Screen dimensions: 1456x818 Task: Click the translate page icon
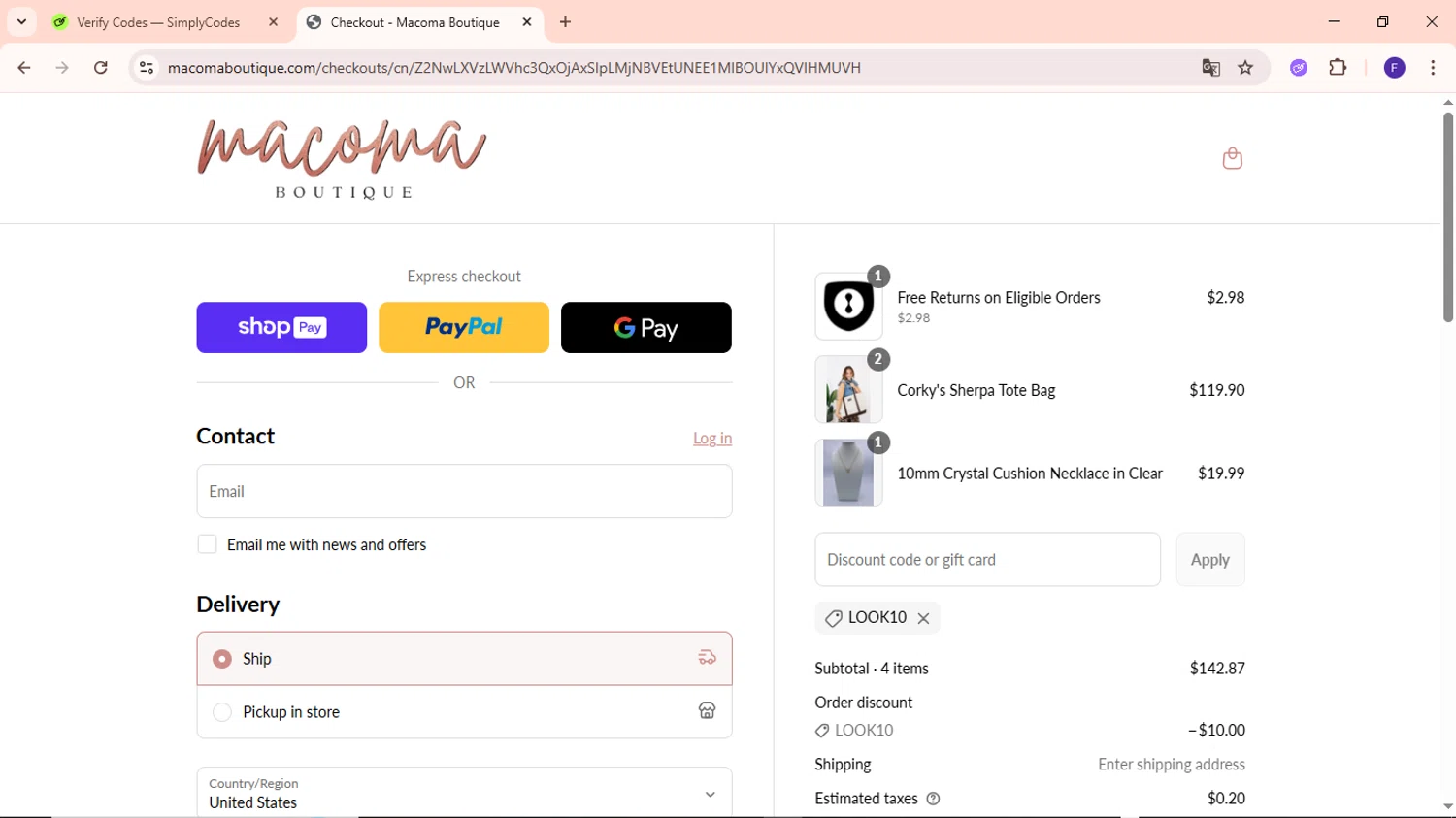coord(1210,68)
